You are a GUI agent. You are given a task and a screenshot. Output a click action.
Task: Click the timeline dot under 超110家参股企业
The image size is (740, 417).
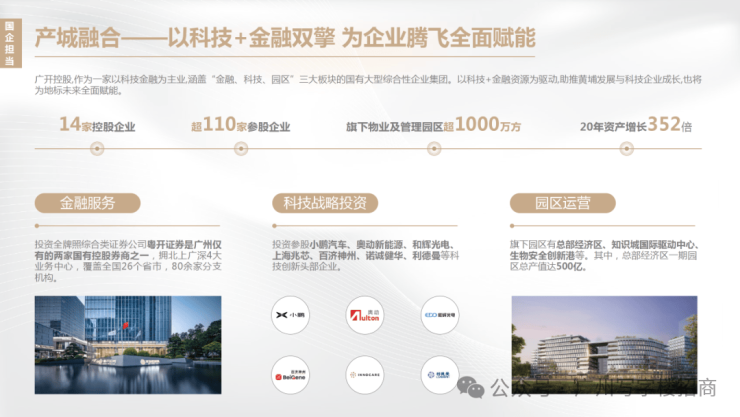coord(241,149)
